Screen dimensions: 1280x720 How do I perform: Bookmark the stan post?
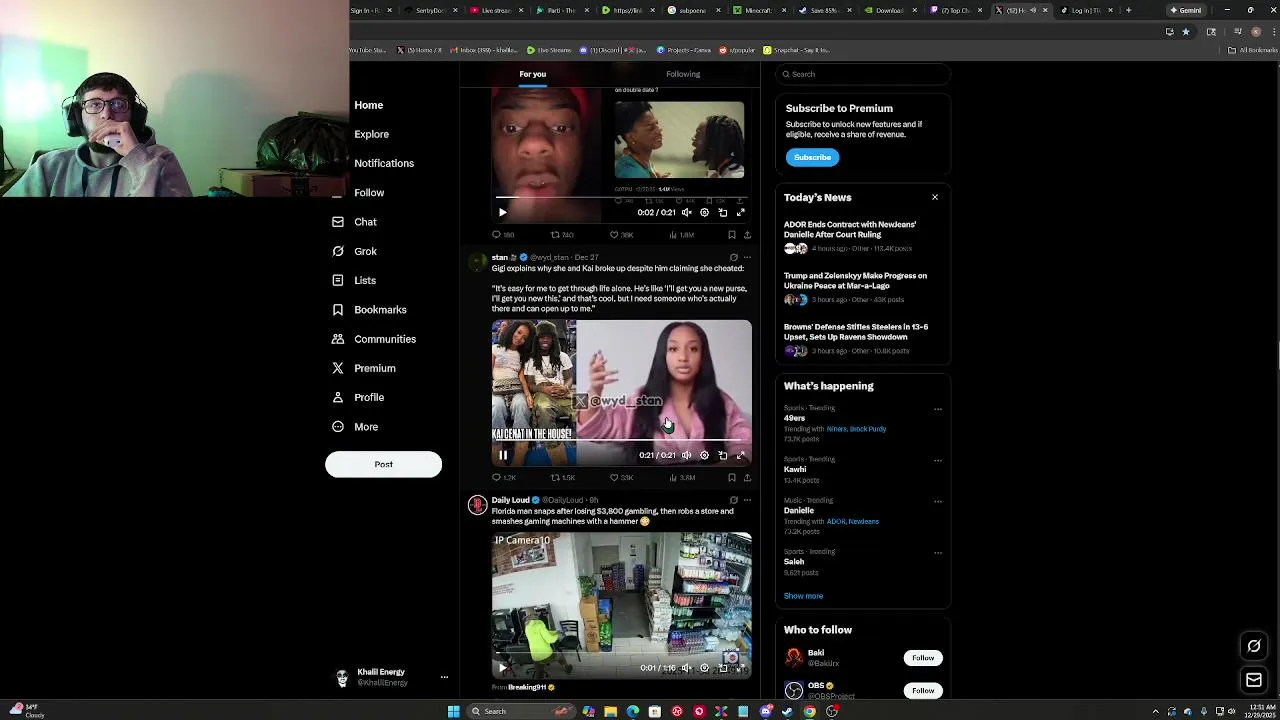732,478
